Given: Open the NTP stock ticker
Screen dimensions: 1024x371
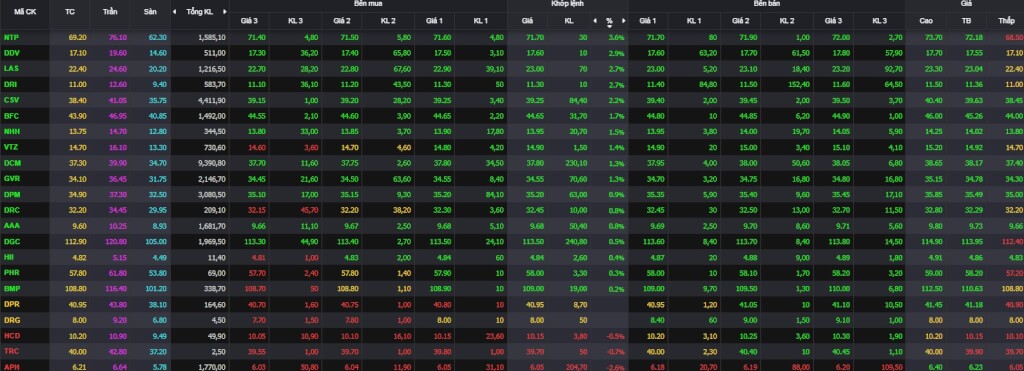Looking at the screenshot, I should (x=11, y=37).
